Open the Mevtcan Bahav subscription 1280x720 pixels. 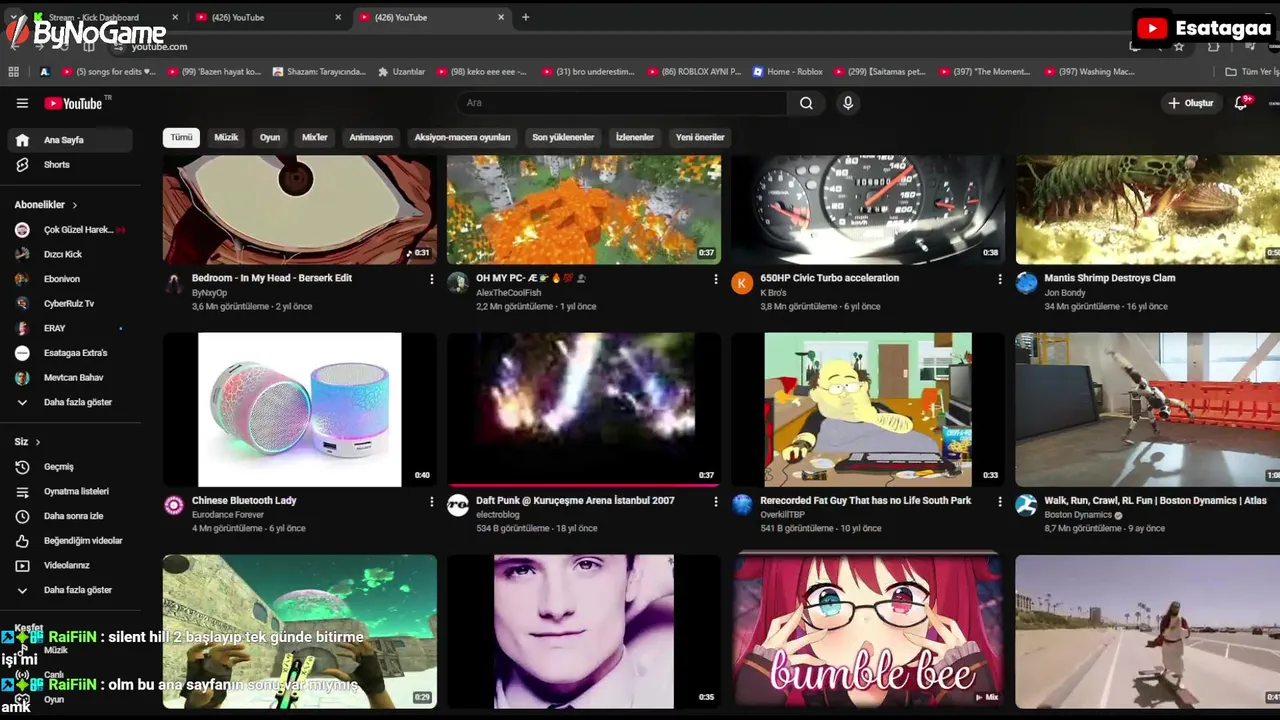point(70,377)
